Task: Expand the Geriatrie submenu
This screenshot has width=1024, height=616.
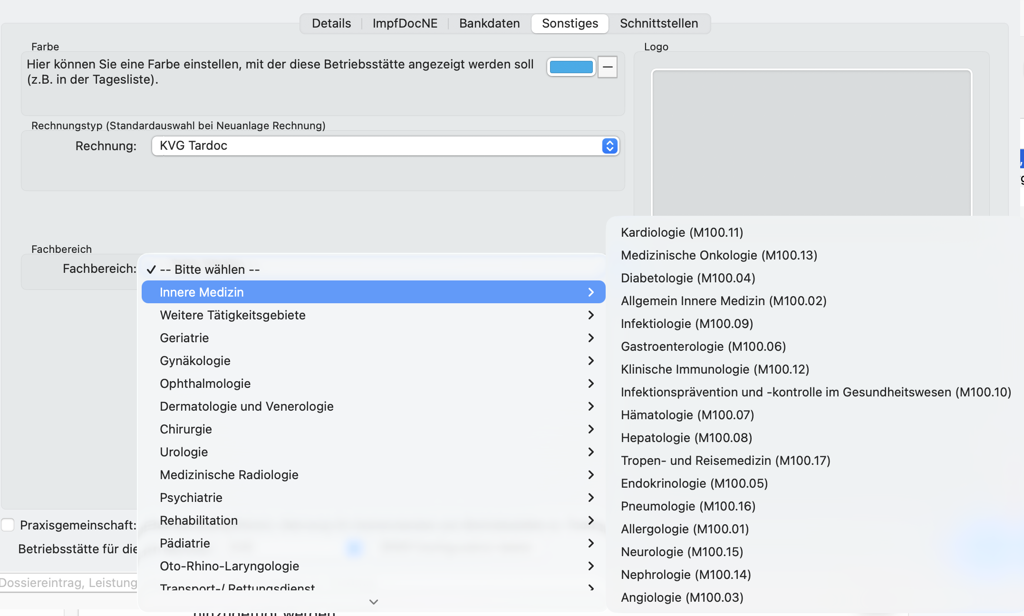Action: [373, 338]
